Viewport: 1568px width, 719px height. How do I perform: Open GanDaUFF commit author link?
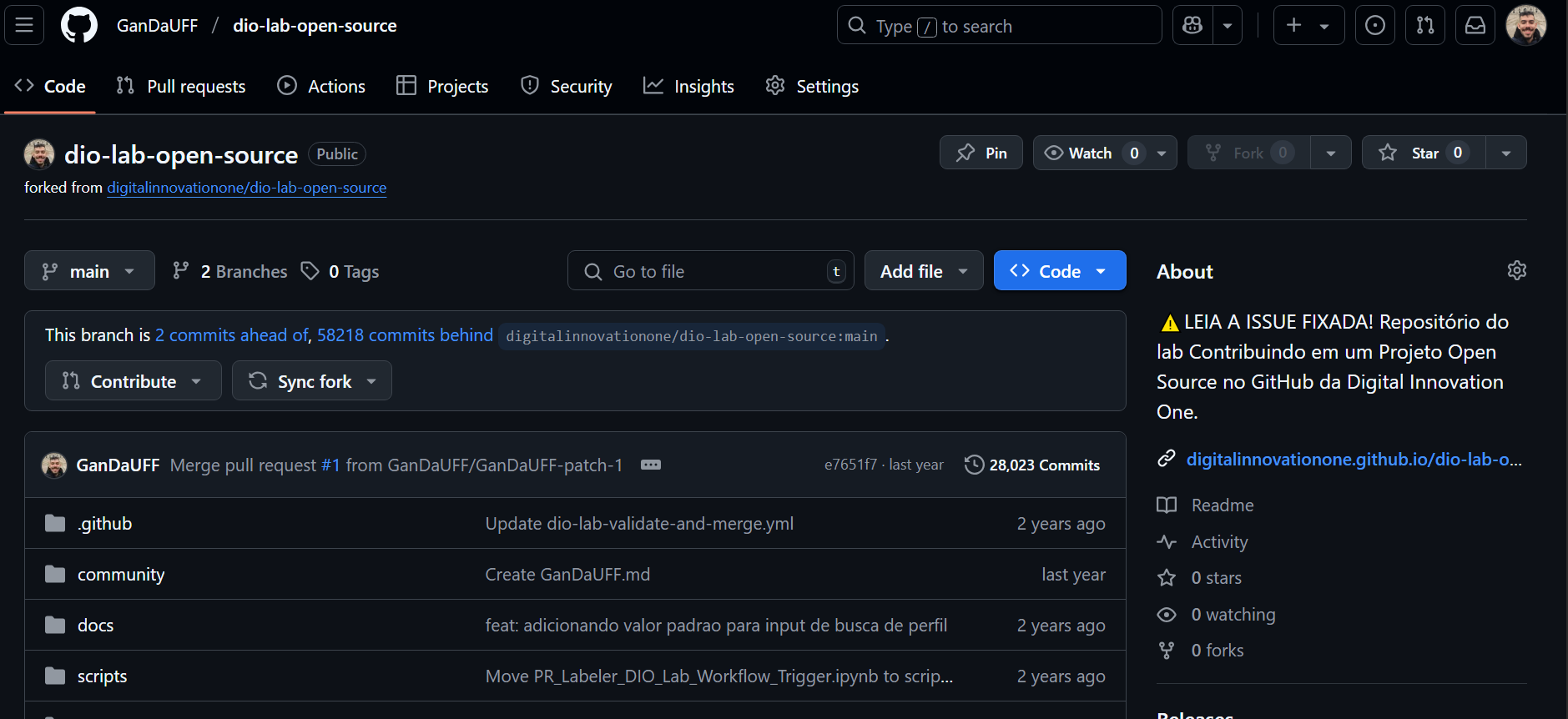click(x=118, y=465)
